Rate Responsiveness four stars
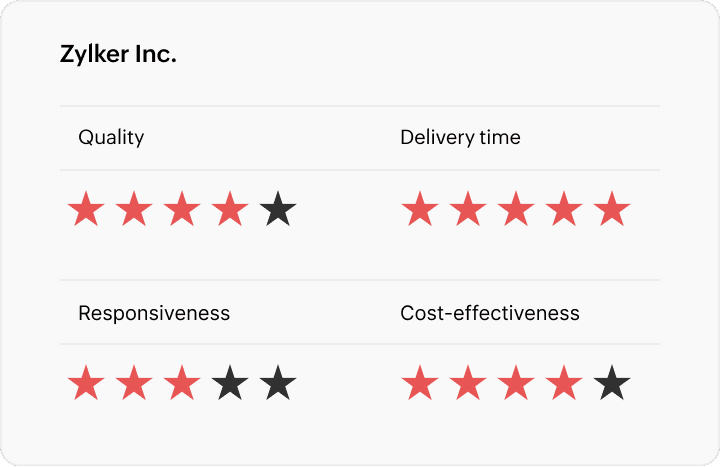 pos(230,383)
